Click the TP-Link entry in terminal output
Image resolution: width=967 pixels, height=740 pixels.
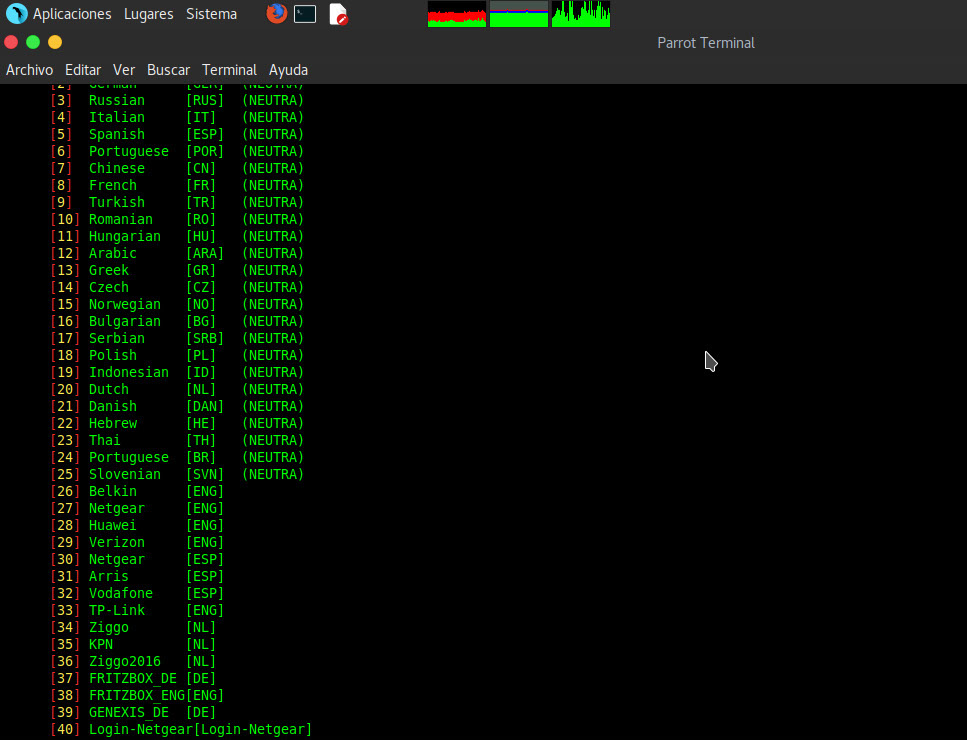[116, 610]
